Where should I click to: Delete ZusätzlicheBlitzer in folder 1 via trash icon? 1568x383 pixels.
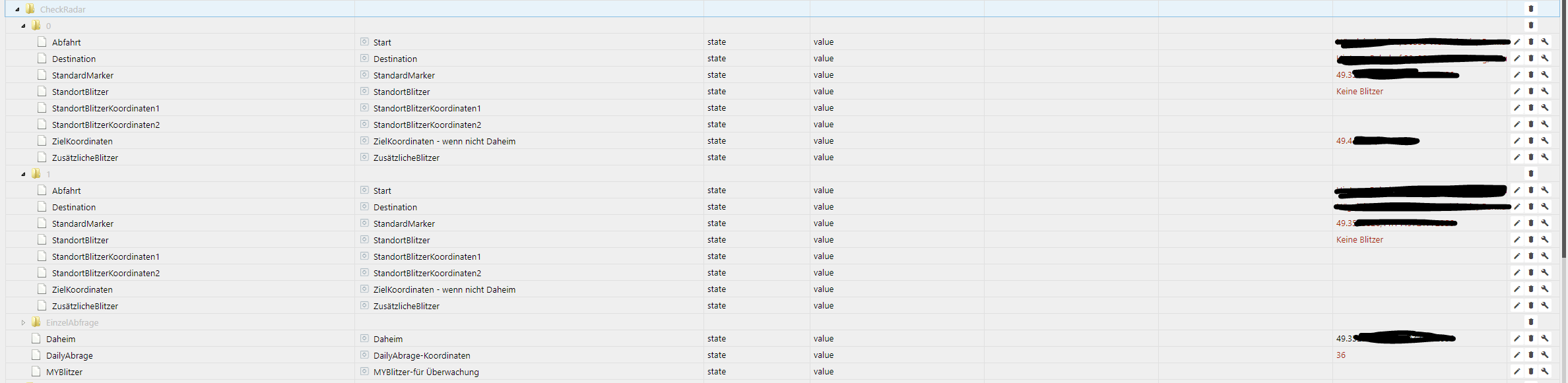click(1531, 305)
